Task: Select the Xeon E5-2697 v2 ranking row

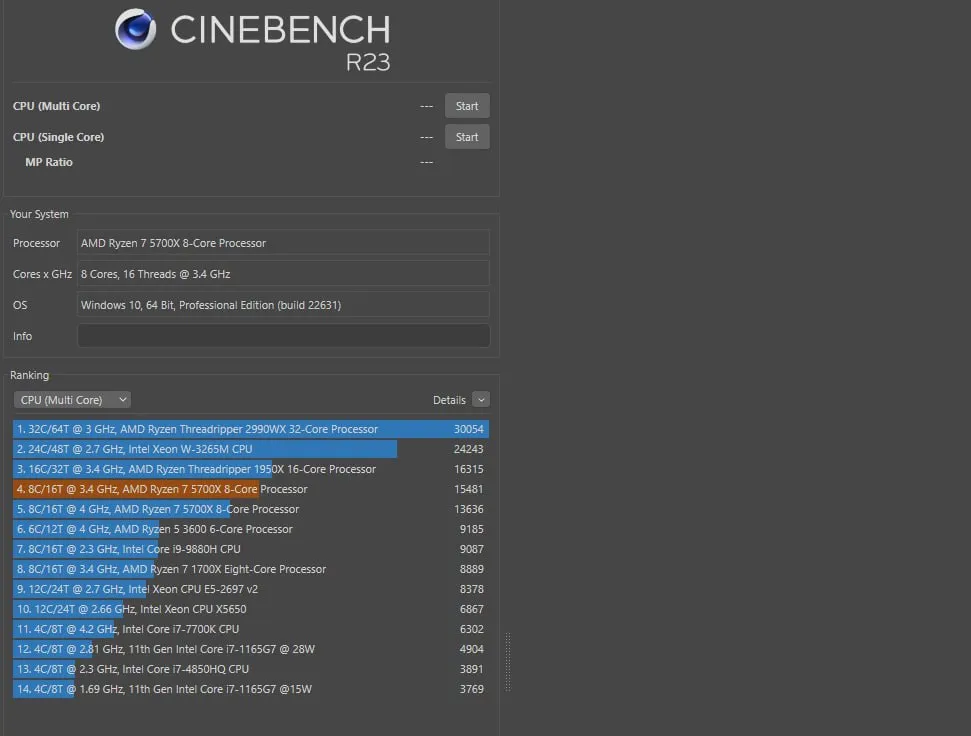Action: tap(251, 589)
